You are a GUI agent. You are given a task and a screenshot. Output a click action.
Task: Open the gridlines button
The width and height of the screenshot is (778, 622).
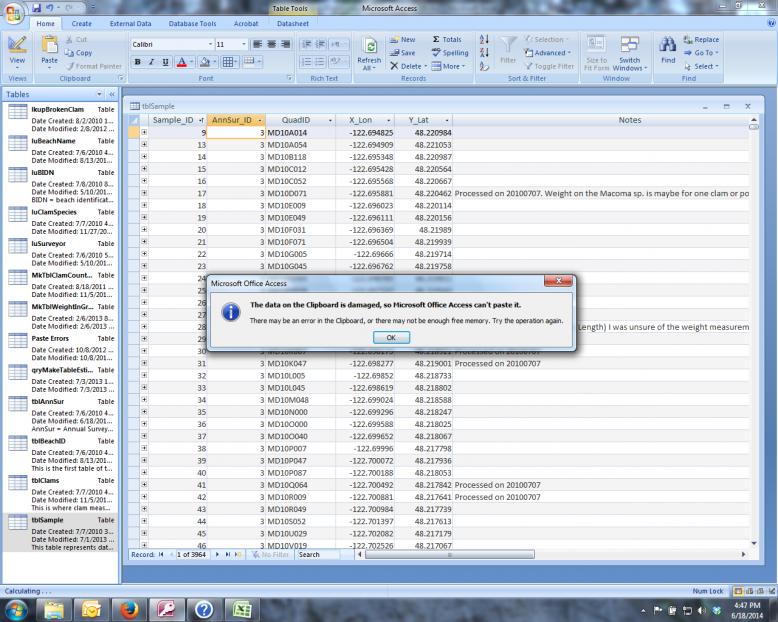click(x=228, y=62)
